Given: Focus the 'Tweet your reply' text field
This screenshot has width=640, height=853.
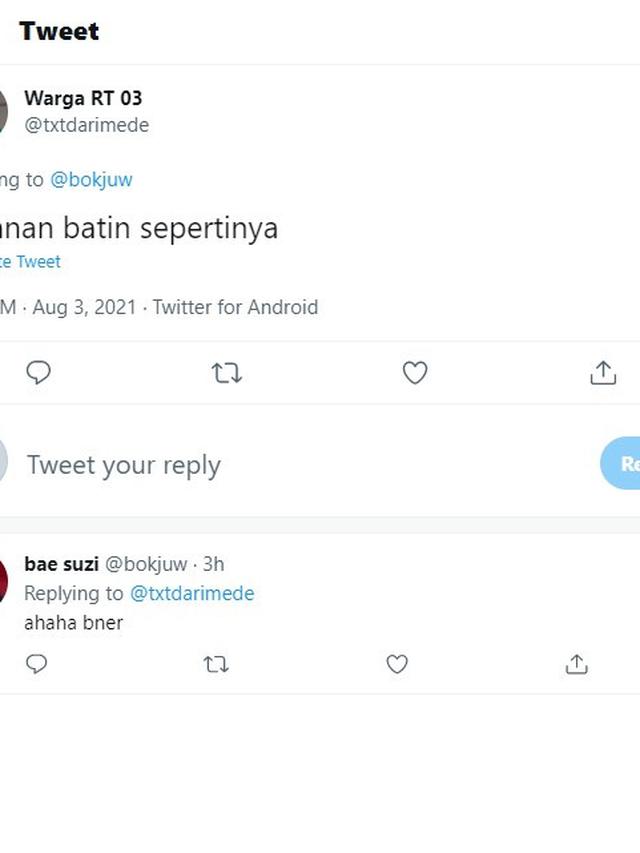Looking at the screenshot, I should pyautogui.click(x=123, y=464).
